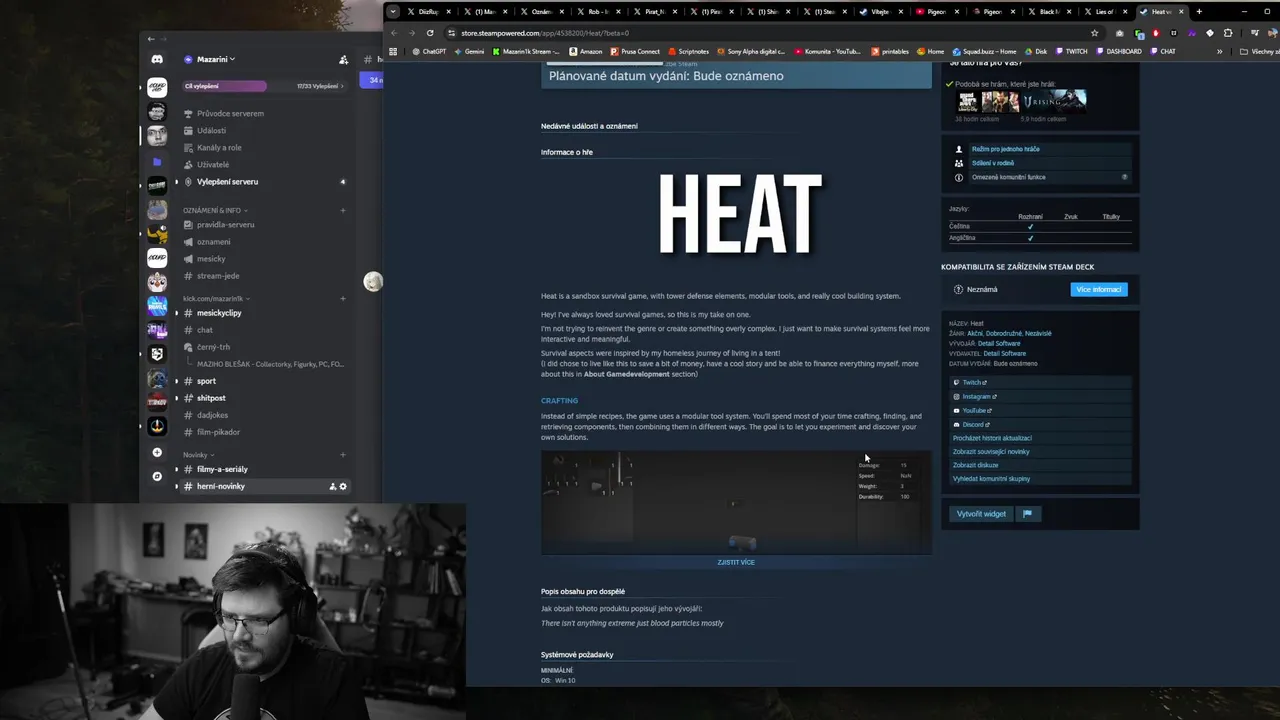Viewport: 1280px width, 720px height.
Task: Open Discord back arrow at window top
Action: coord(151,39)
